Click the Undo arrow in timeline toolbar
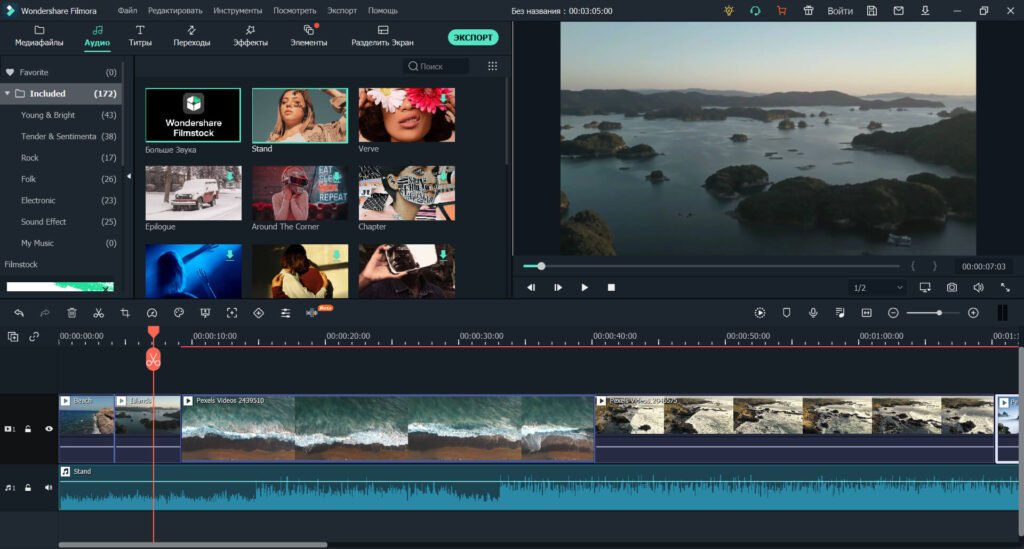 click(19, 313)
